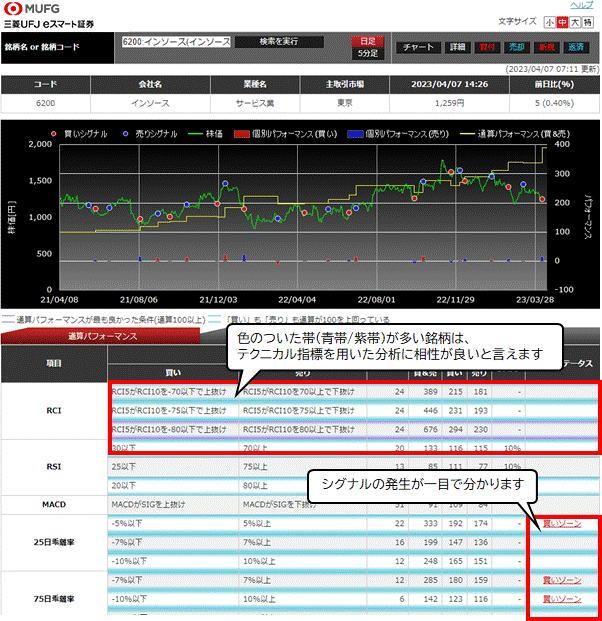Select the 75日乖離率 row header
This screenshot has height=621, width=602.
pos(54,599)
